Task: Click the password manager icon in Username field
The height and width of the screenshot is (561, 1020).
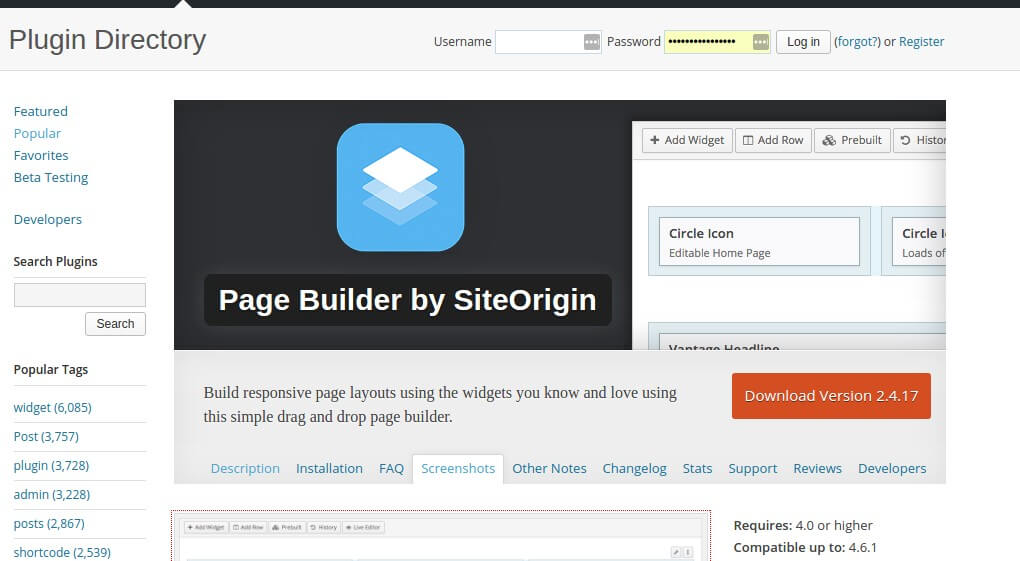Action: pos(591,42)
